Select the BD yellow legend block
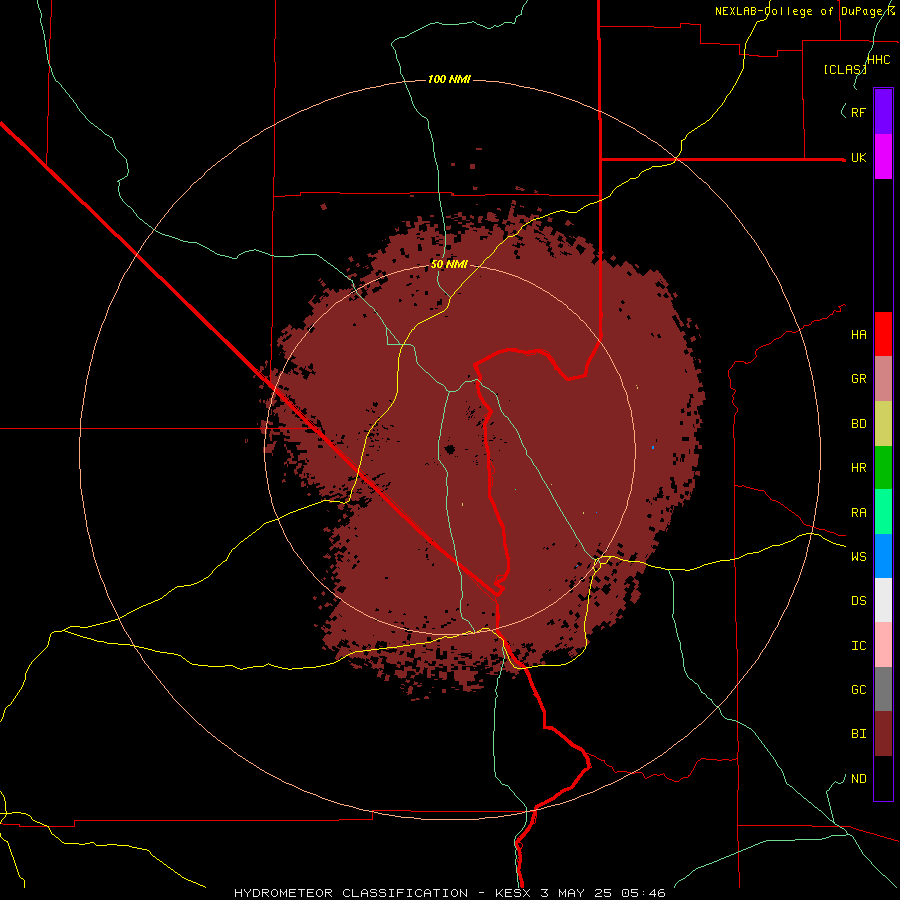This screenshot has width=900, height=900. tap(883, 423)
